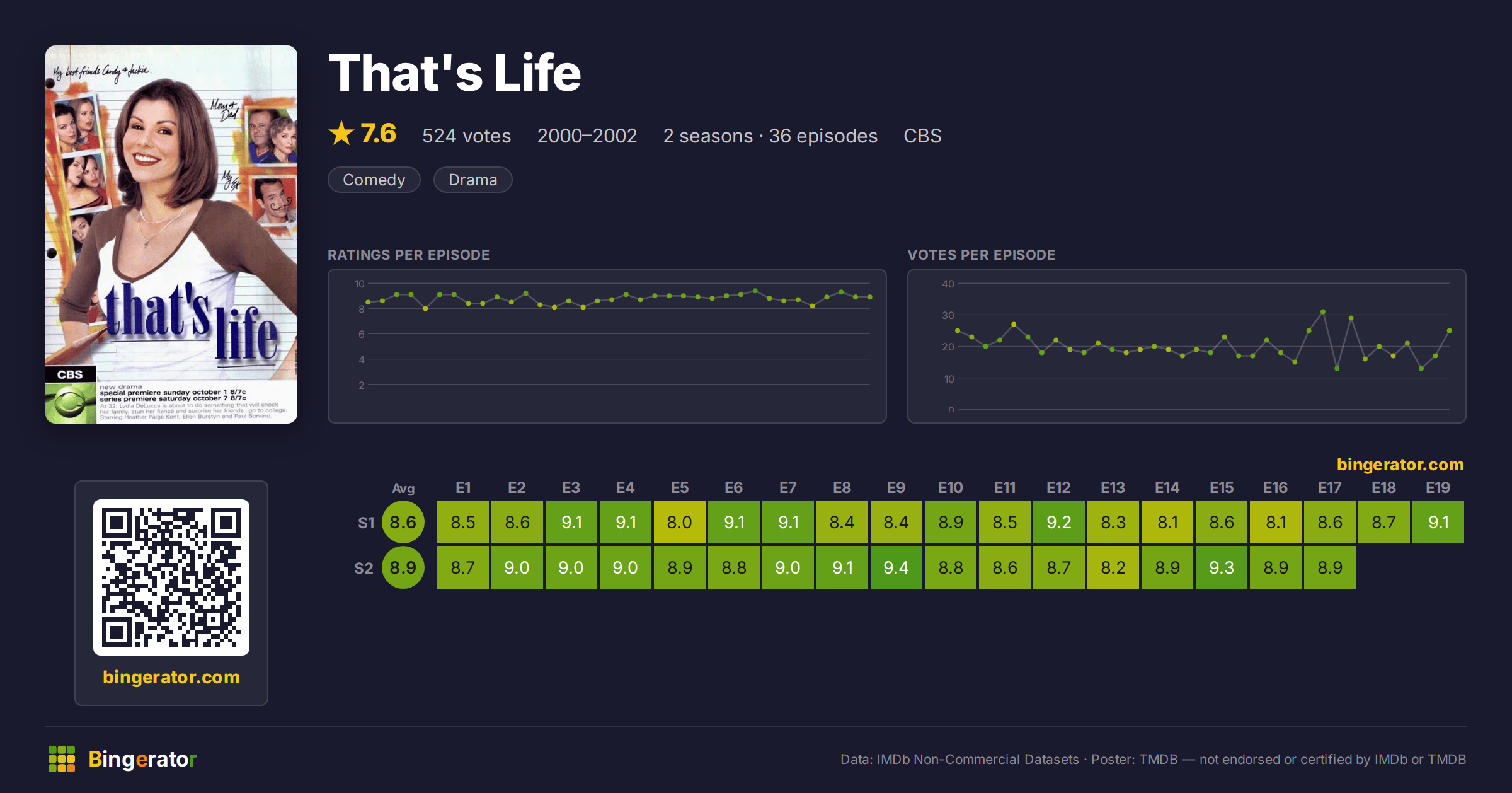The width and height of the screenshot is (1512, 793).
Task: Click S2 E15 rating cell 9.3
Action: point(1222,567)
